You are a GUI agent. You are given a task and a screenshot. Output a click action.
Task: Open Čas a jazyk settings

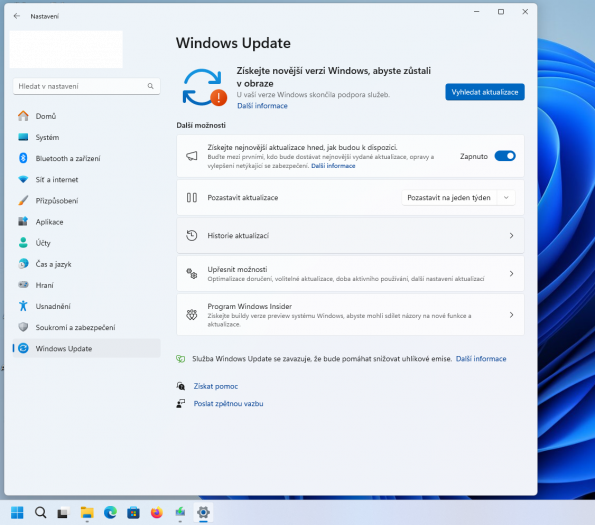(87, 264)
